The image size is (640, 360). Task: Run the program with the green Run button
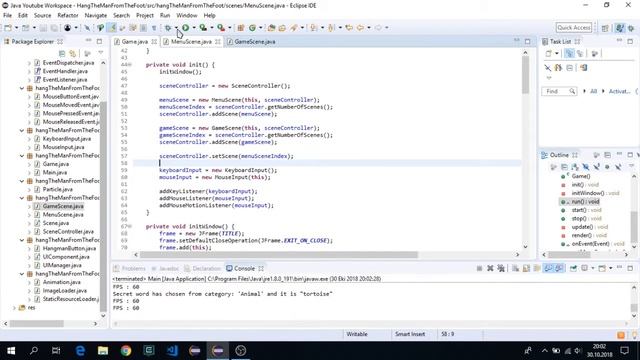click(185, 28)
